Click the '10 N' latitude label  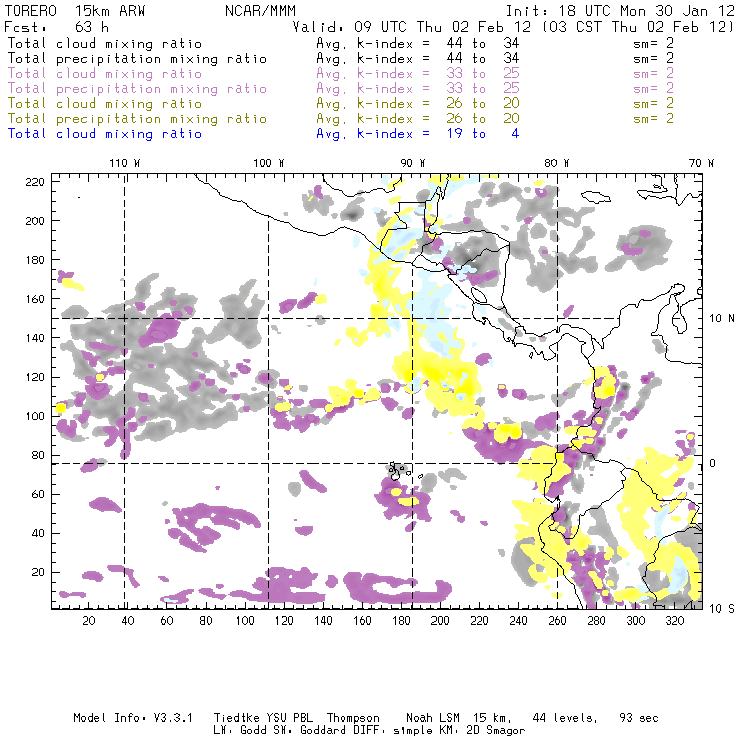[722, 319]
